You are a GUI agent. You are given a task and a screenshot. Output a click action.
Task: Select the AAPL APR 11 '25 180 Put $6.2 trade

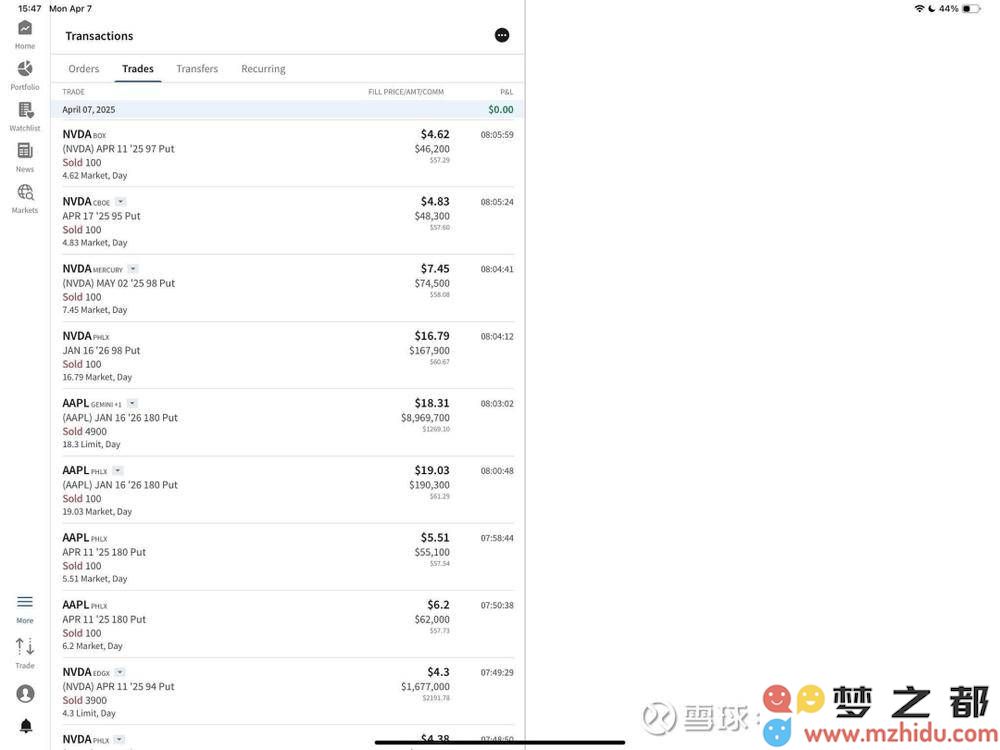(x=288, y=624)
